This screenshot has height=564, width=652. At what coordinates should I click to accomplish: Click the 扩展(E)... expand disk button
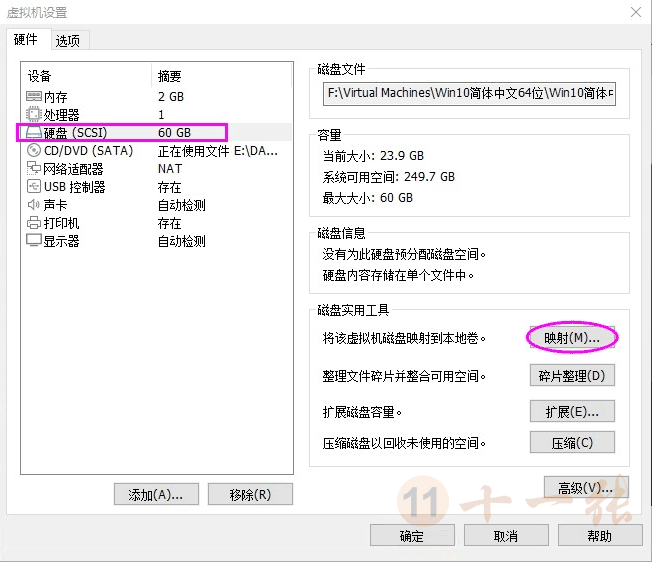pos(572,412)
